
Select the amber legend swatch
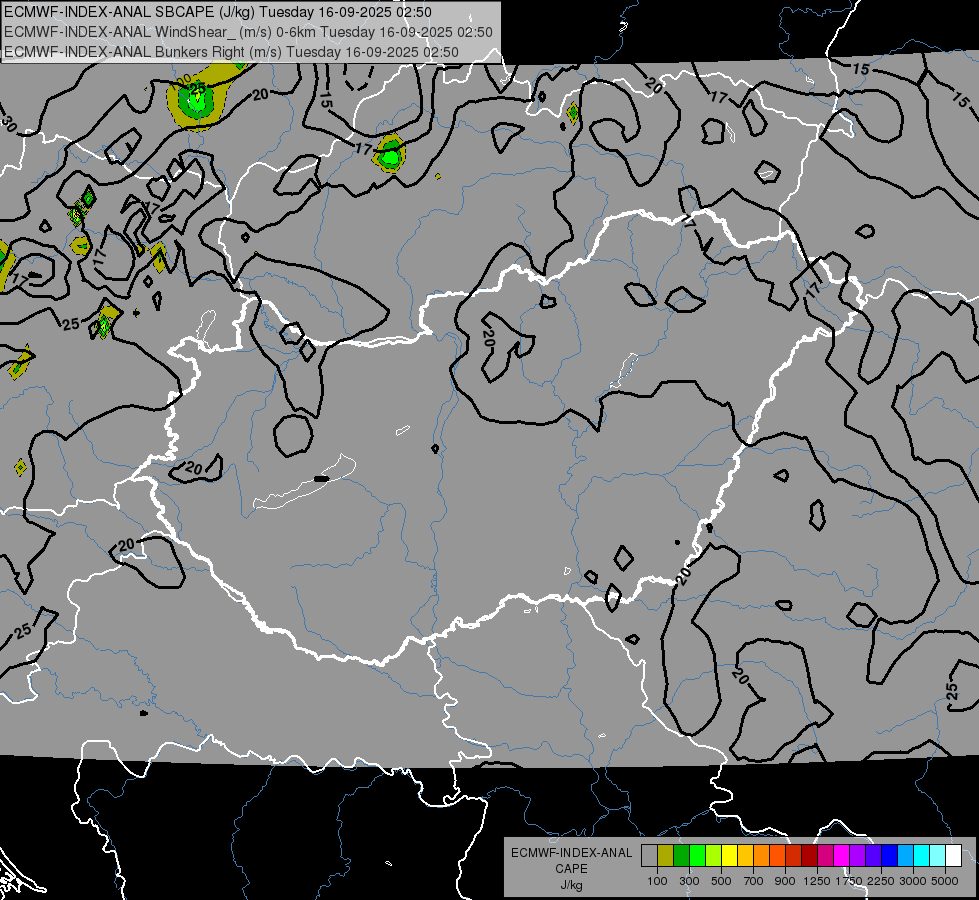(745, 856)
